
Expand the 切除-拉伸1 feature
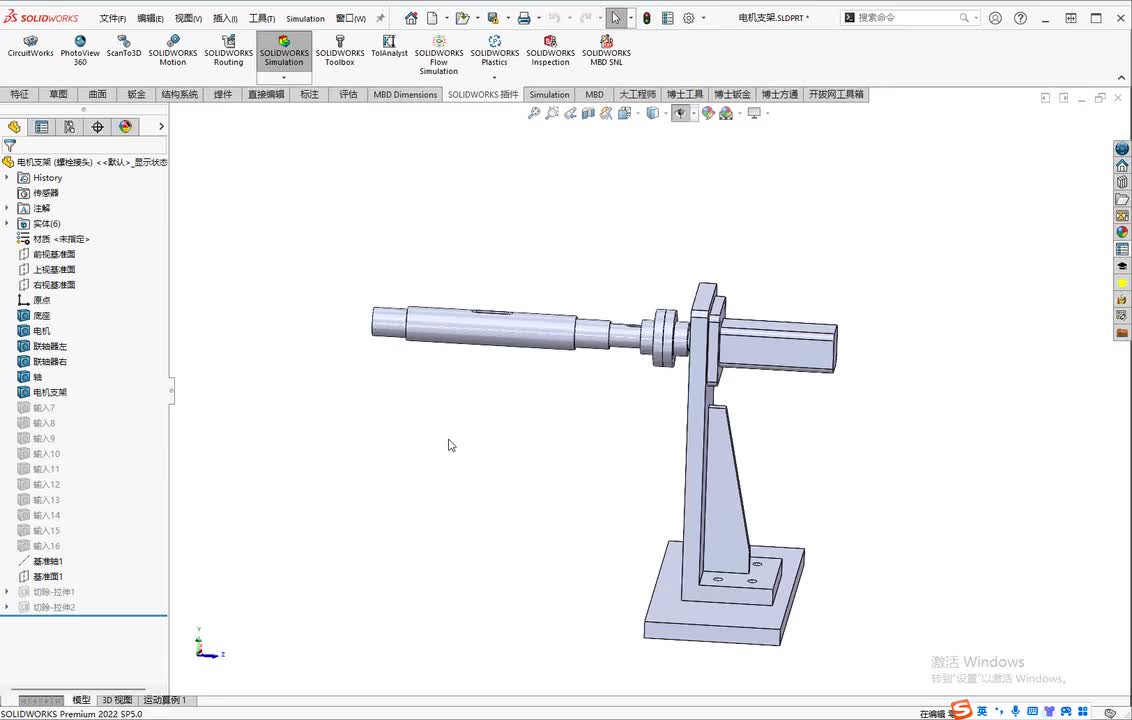coord(7,591)
